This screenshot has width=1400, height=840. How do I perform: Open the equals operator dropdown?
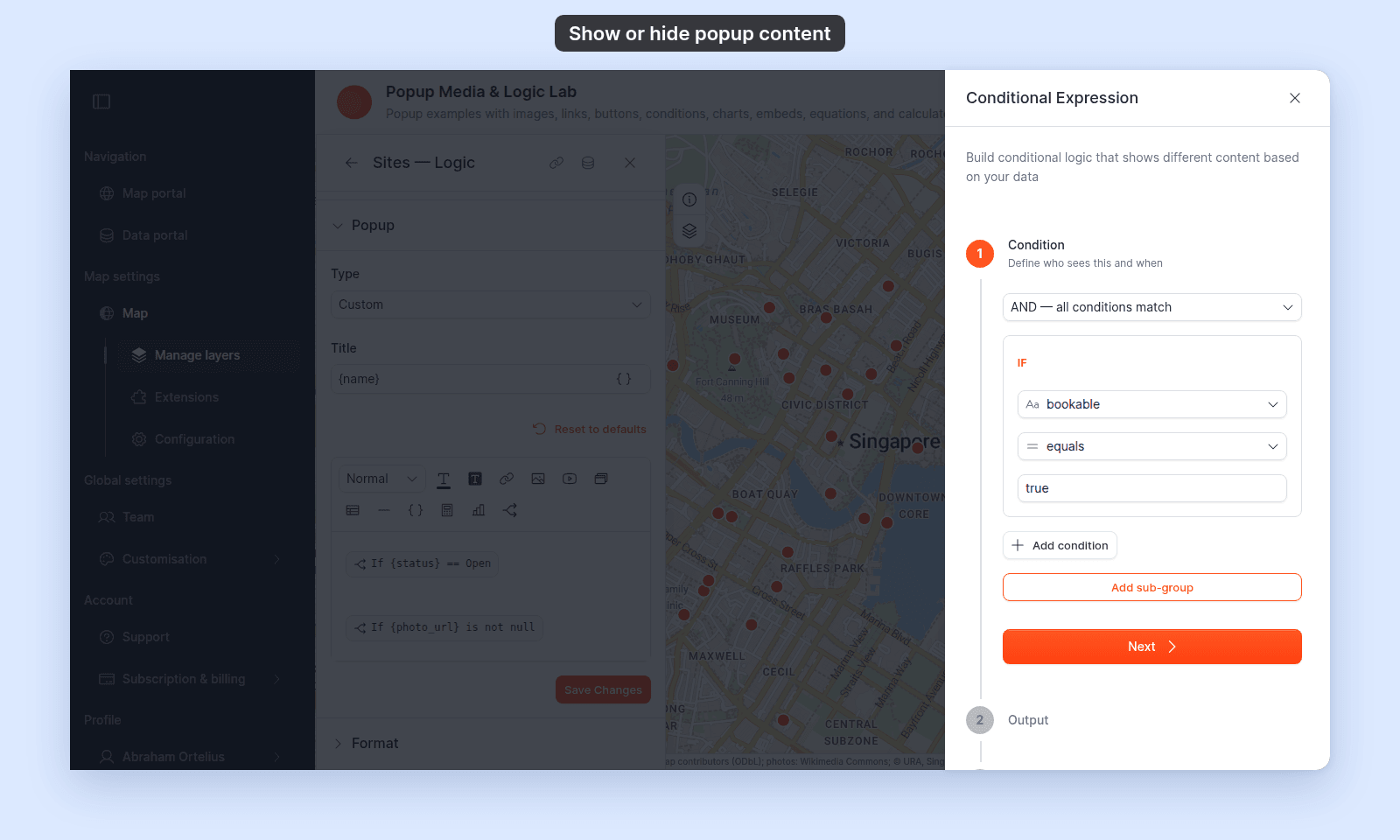point(1151,446)
